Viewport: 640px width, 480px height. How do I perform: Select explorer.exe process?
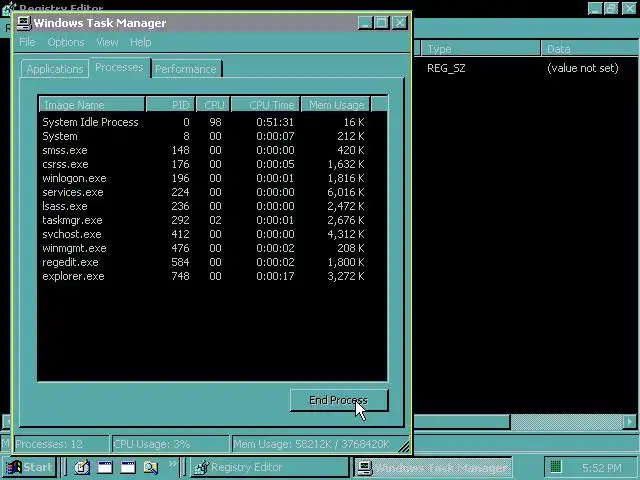point(212,276)
